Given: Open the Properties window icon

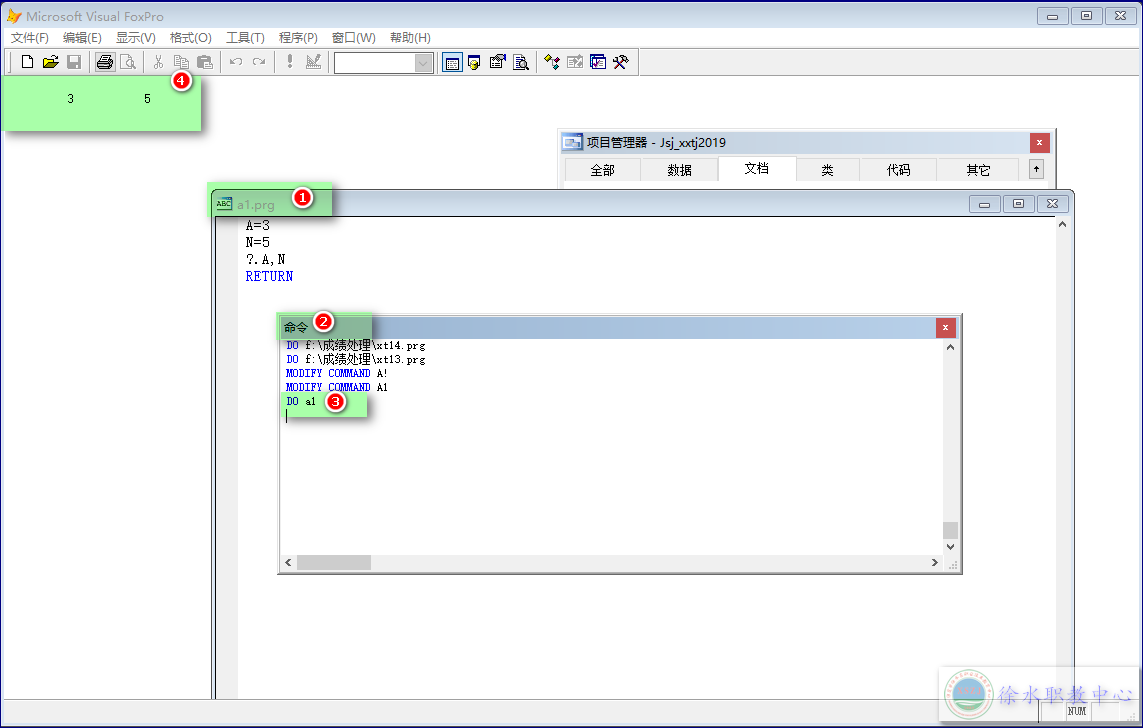Looking at the screenshot, I should pyautogui.click(x=498, y=62).
